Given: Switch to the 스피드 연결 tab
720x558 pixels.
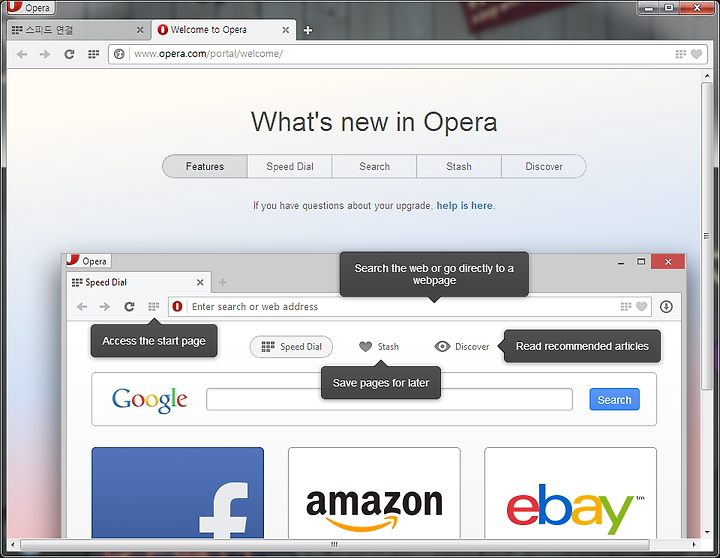Looking at the screenshot, I should point(79,30).
